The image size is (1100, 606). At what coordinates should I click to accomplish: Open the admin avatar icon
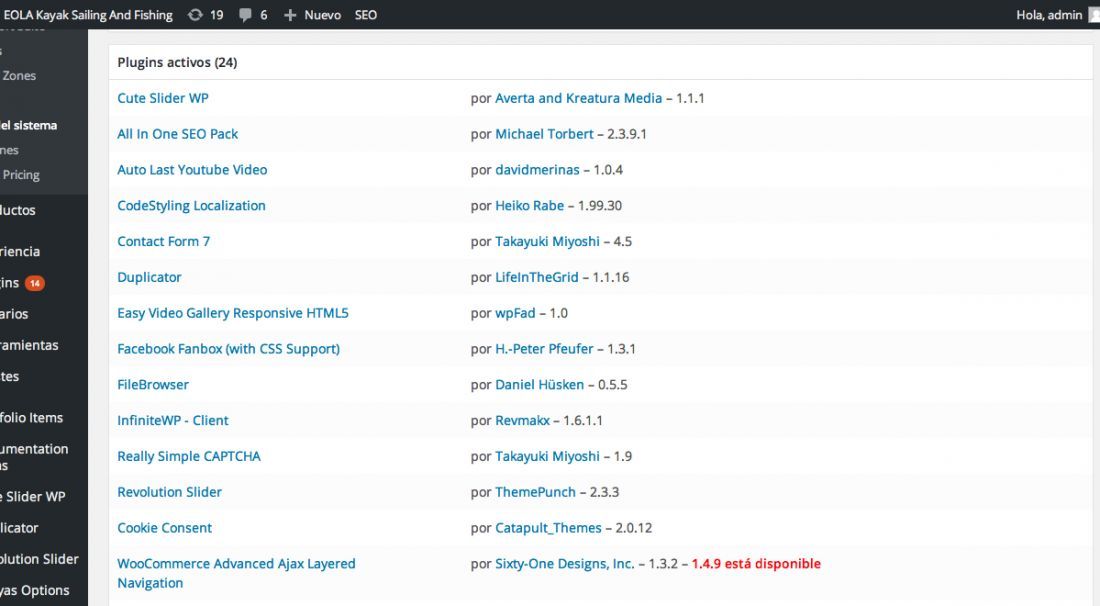coord(1094,15)
